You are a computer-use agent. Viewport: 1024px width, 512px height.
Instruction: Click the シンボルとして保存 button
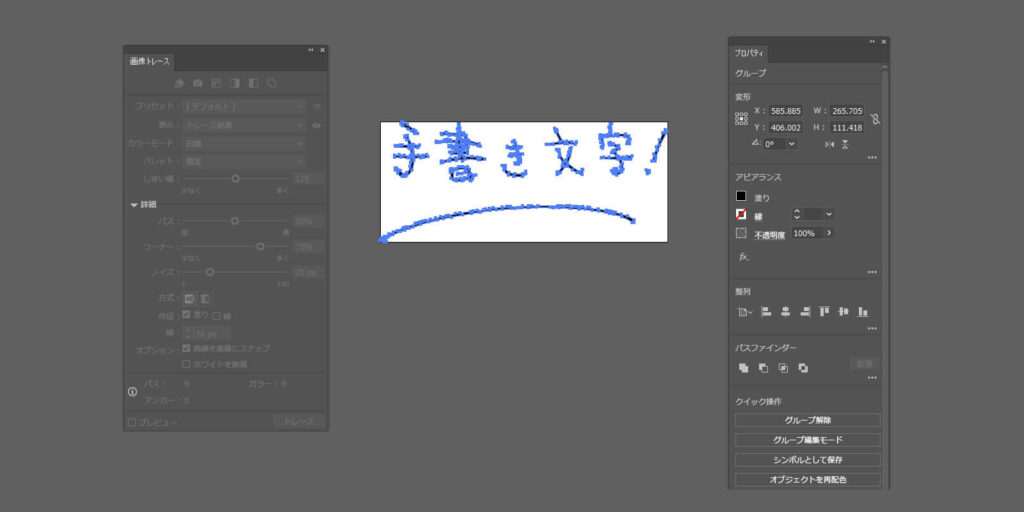(x=808, y=460)
